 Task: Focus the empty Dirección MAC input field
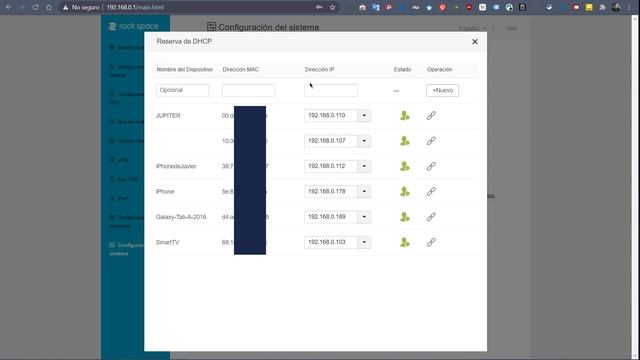click(249, 90)
